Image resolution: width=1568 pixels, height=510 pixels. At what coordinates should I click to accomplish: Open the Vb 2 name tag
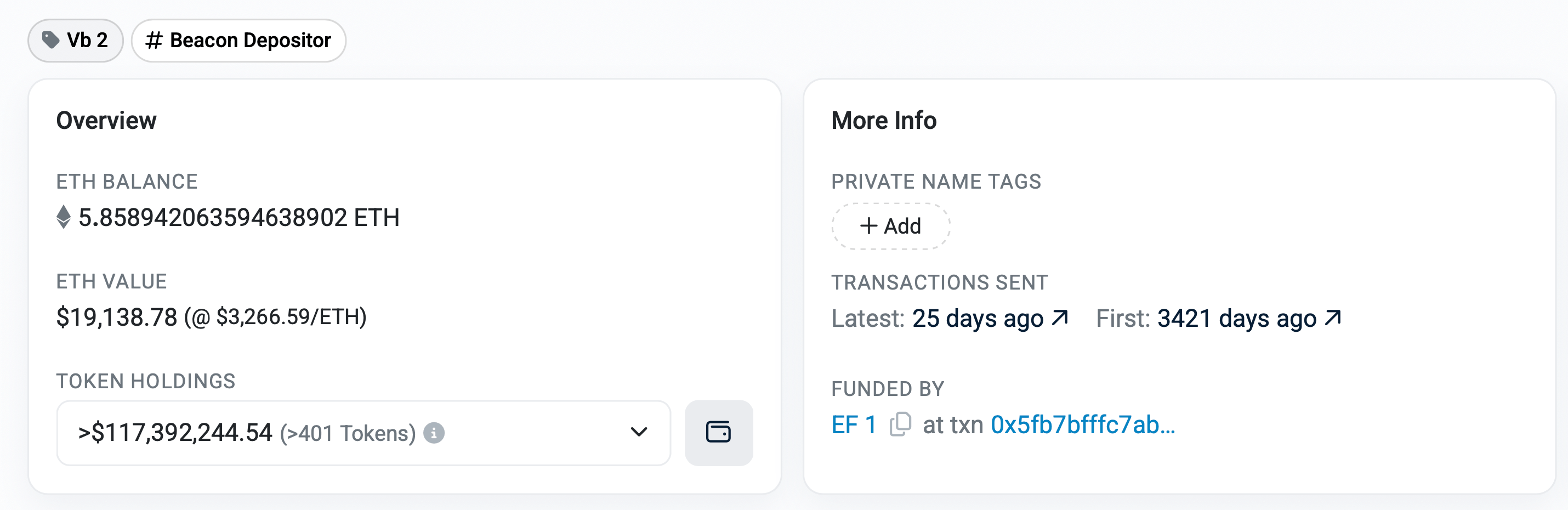[x=76, y=40]
